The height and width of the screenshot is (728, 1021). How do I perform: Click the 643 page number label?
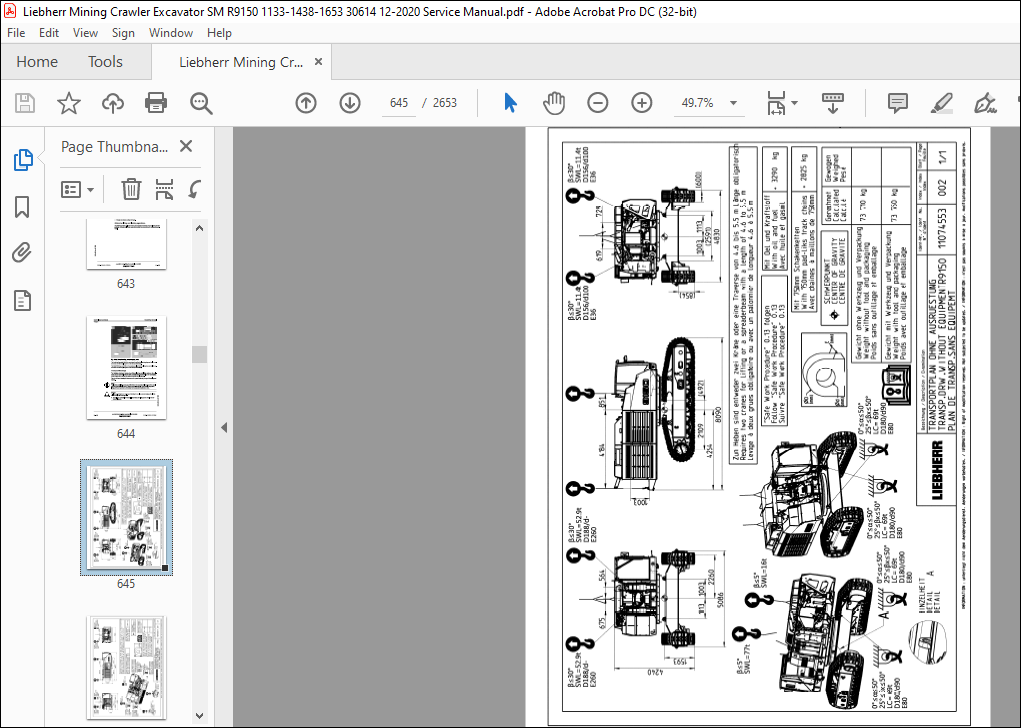tap(126, 284)
